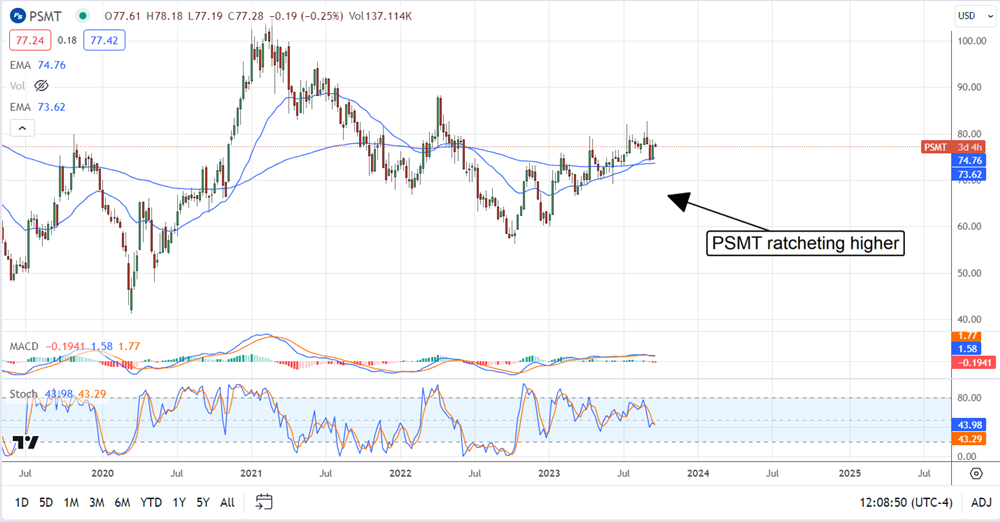Image resolution: width=1000 pixels, height=522 pixels.
Task: Click the 100.00 price axis label
Action: [x=972, y=41]
